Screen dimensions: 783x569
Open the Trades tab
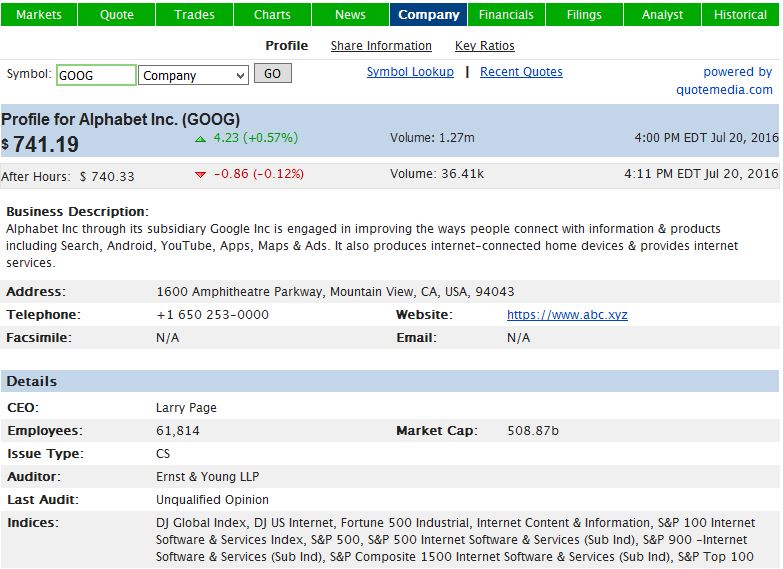coord(194,14)
